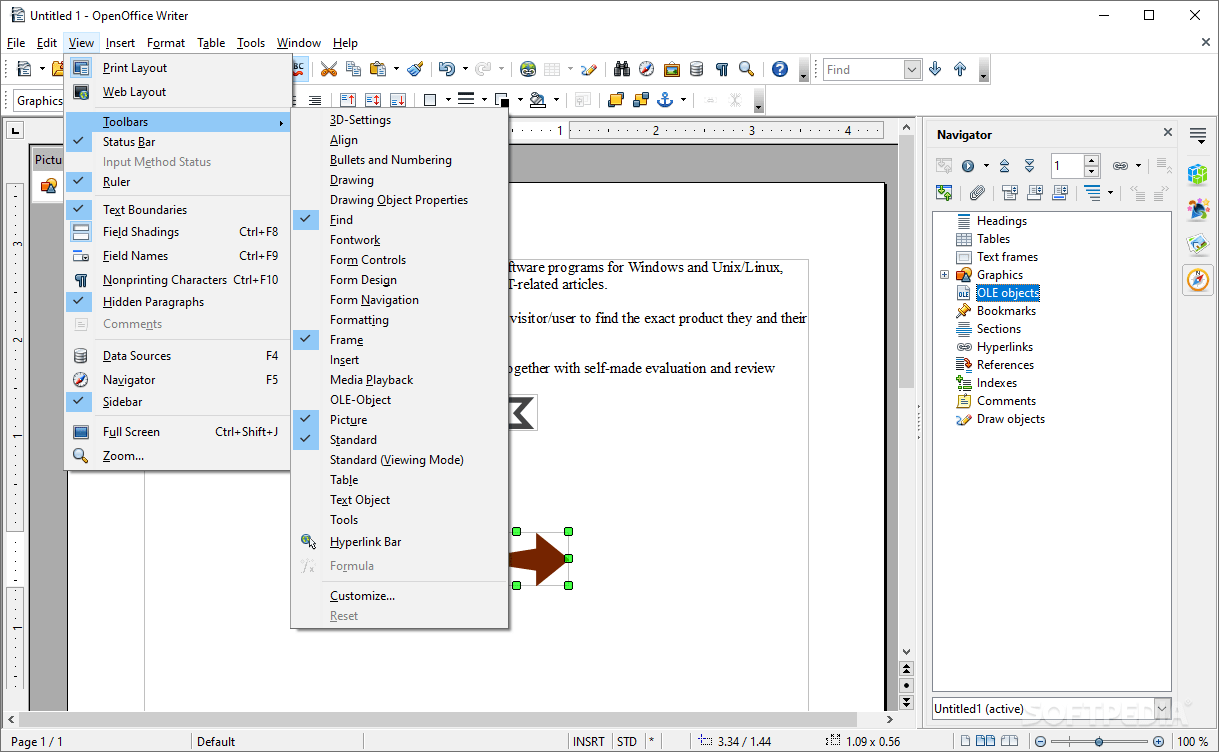1219x752 pixels.
Task: Open the Format menu
Action: 166,43
